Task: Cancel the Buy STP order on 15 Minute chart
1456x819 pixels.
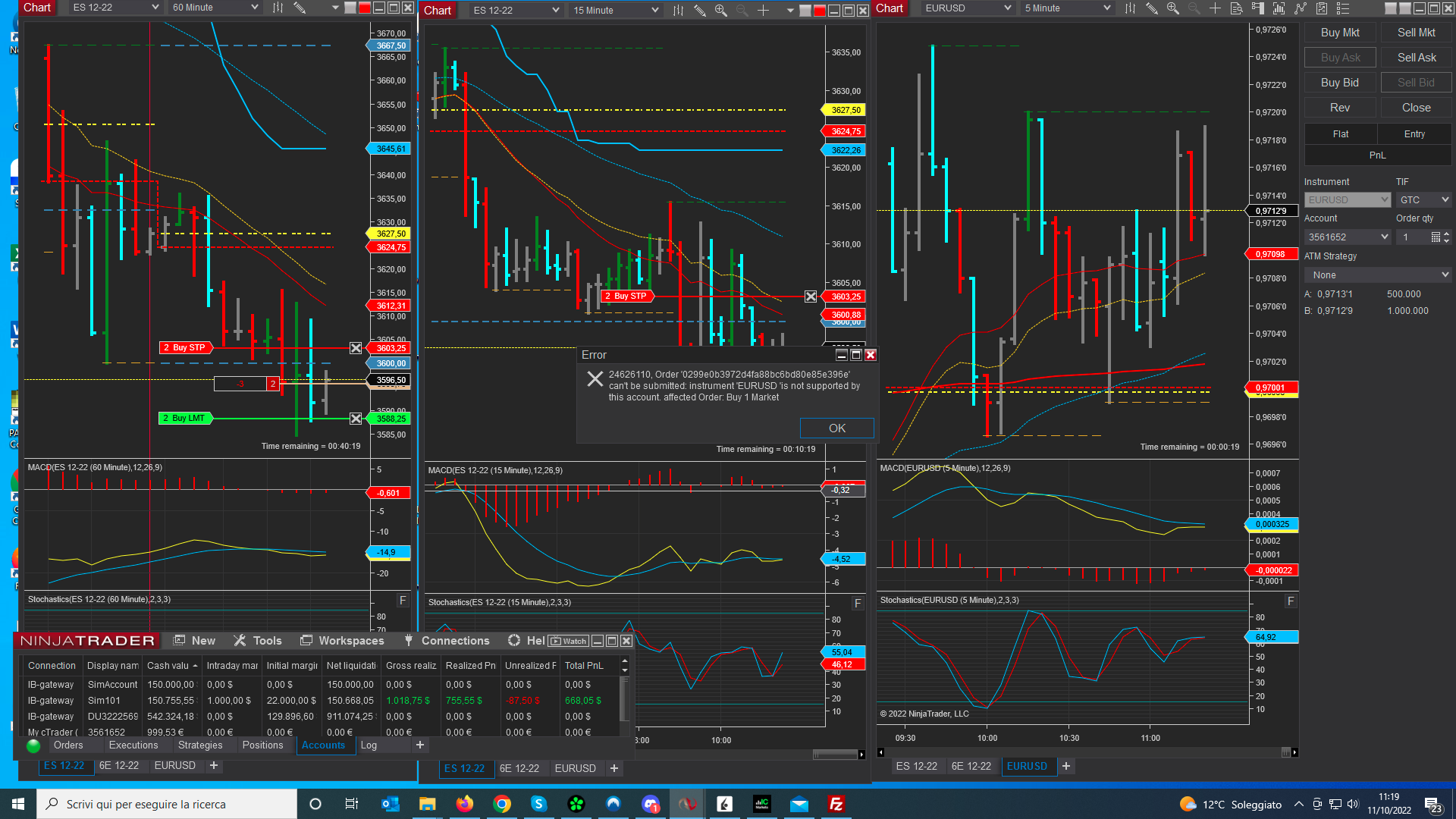Action: pyautogui.click(x=811, y=297)
